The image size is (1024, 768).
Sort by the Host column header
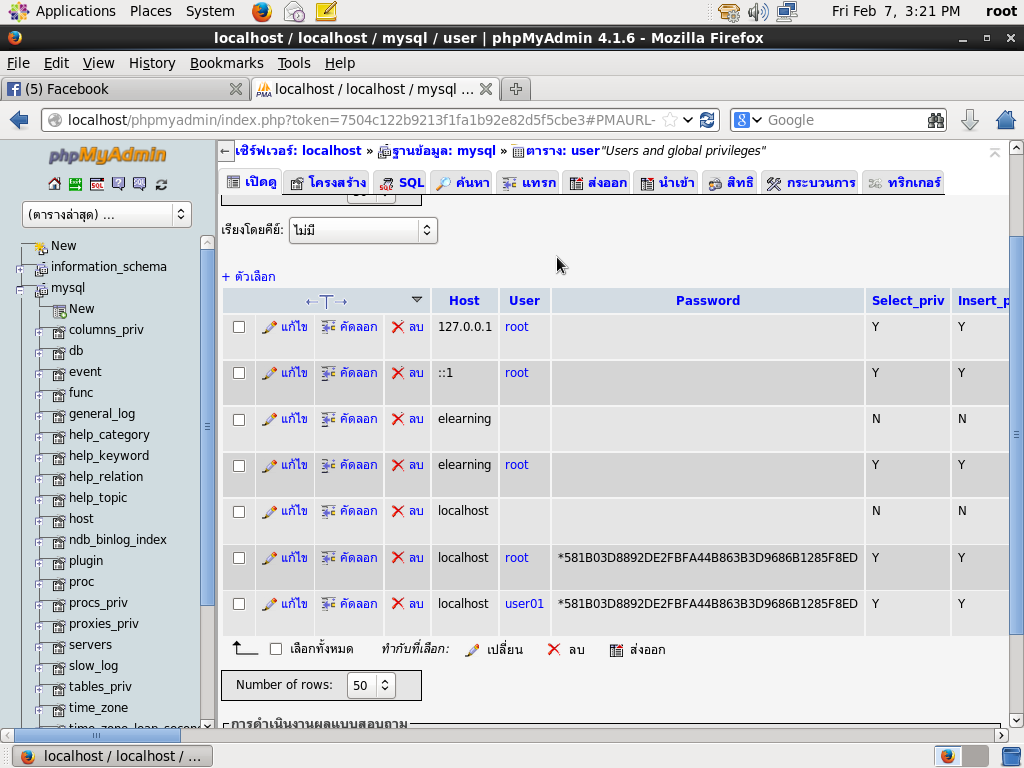pos(464,301)
